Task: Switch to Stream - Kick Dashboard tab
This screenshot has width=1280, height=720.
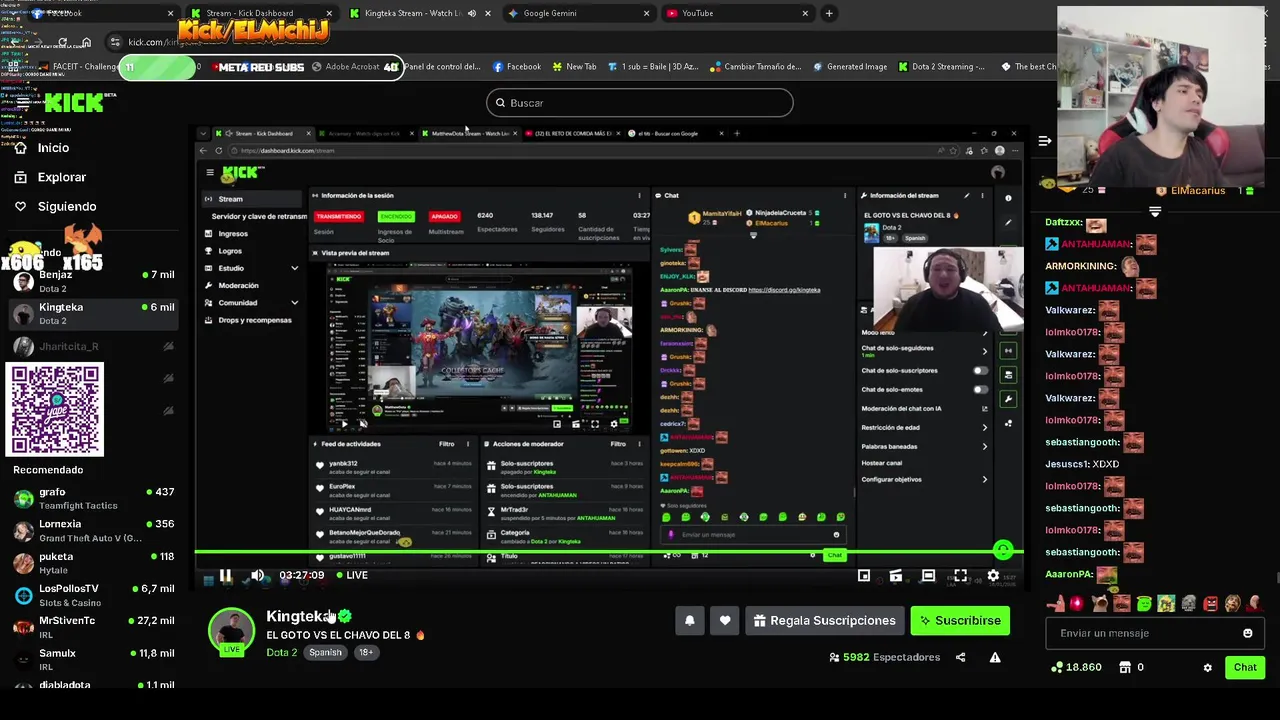Action: (x=260, y=13)
